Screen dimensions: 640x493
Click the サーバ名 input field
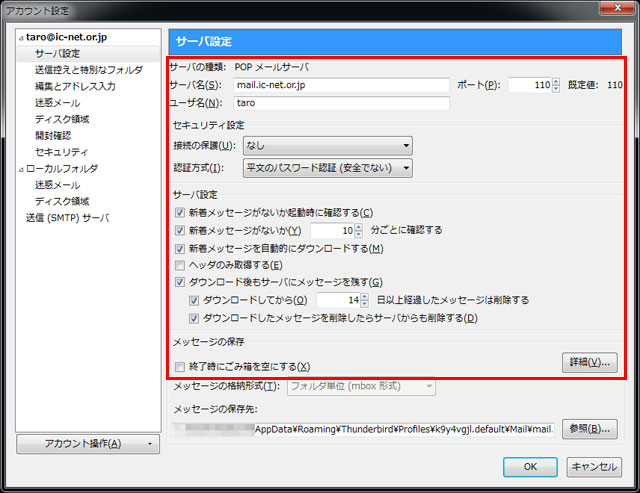click(x=340, y=85)
